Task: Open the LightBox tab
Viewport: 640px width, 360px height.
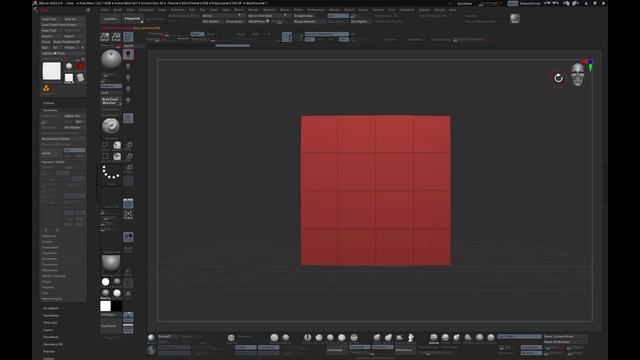Action: (x=110, y=19)
